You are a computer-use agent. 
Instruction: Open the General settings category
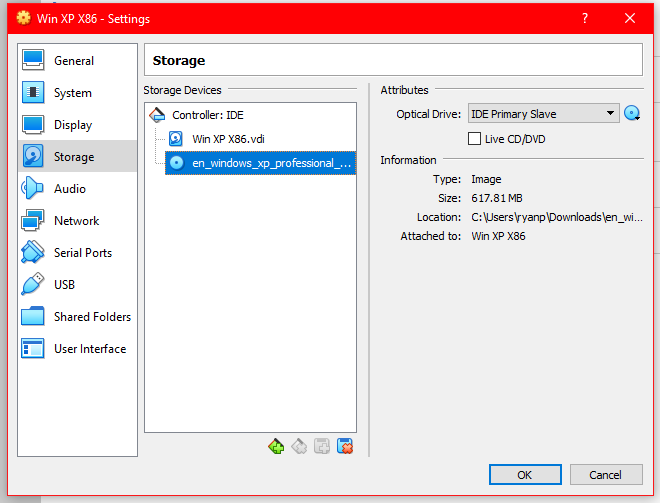(x=77, y=60)
